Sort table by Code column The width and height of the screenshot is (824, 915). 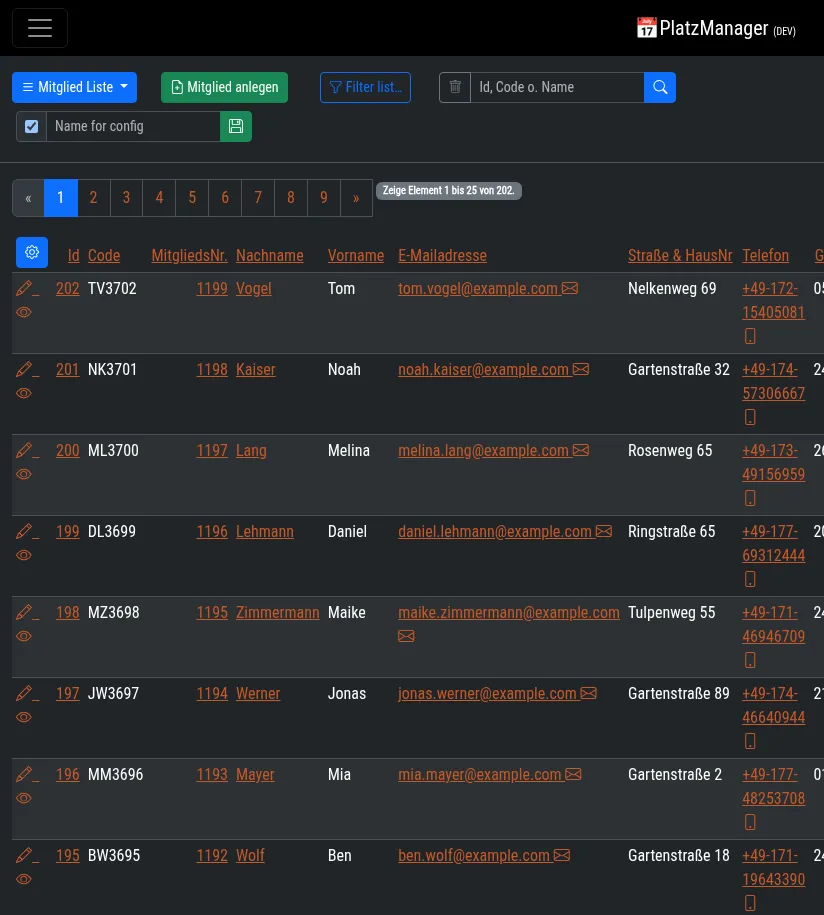click(x=104, y=256)
